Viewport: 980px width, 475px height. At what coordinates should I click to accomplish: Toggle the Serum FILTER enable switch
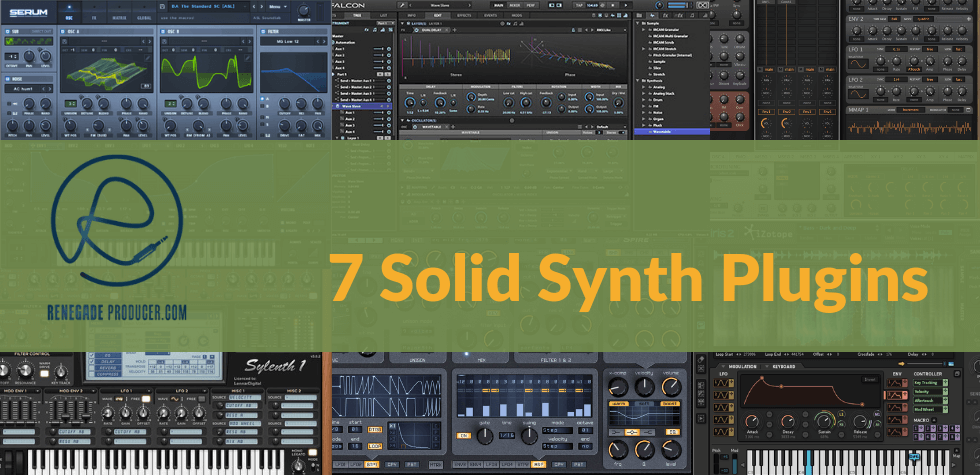point(263,32)
